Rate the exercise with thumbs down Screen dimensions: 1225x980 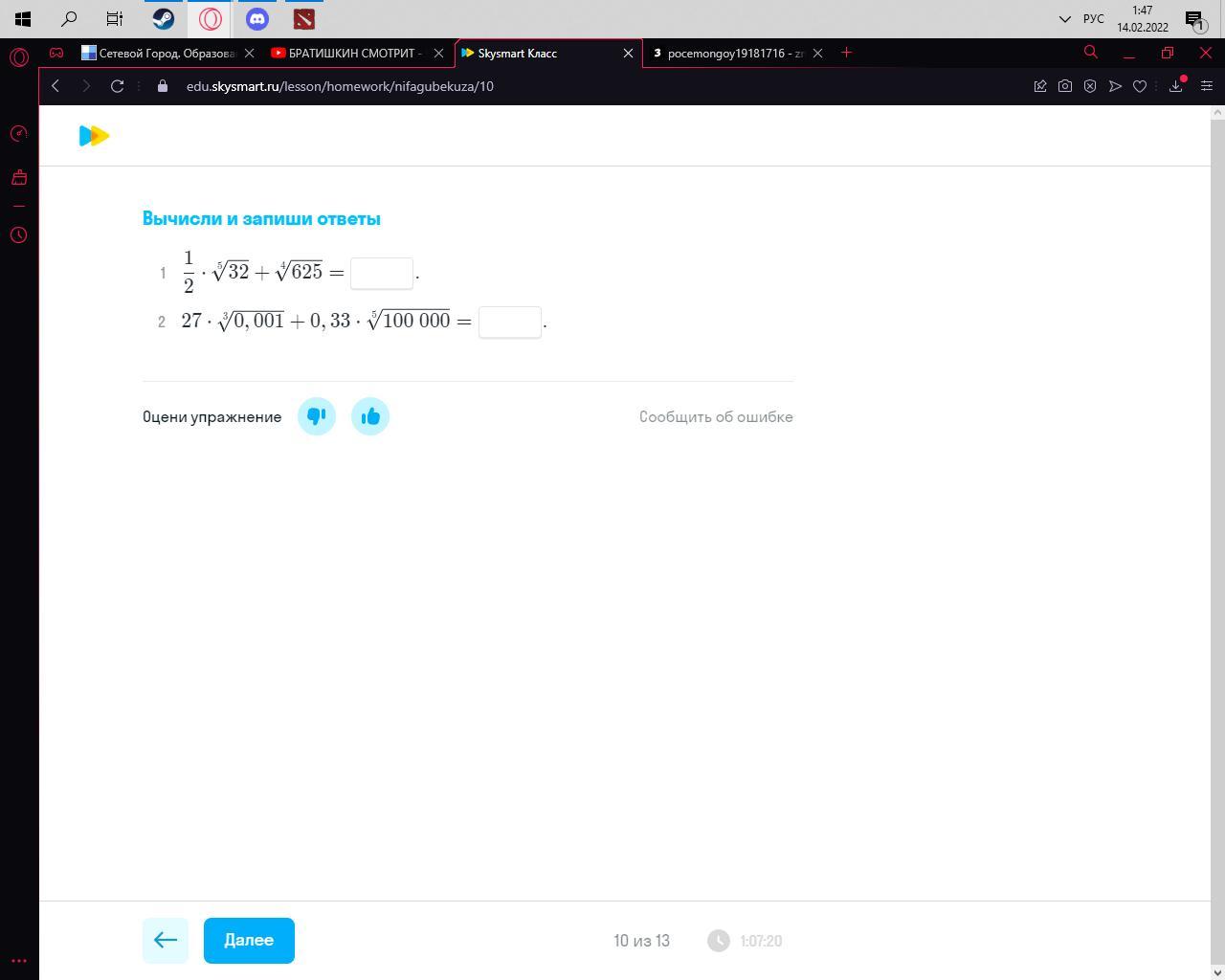click(x=317, y=416)
